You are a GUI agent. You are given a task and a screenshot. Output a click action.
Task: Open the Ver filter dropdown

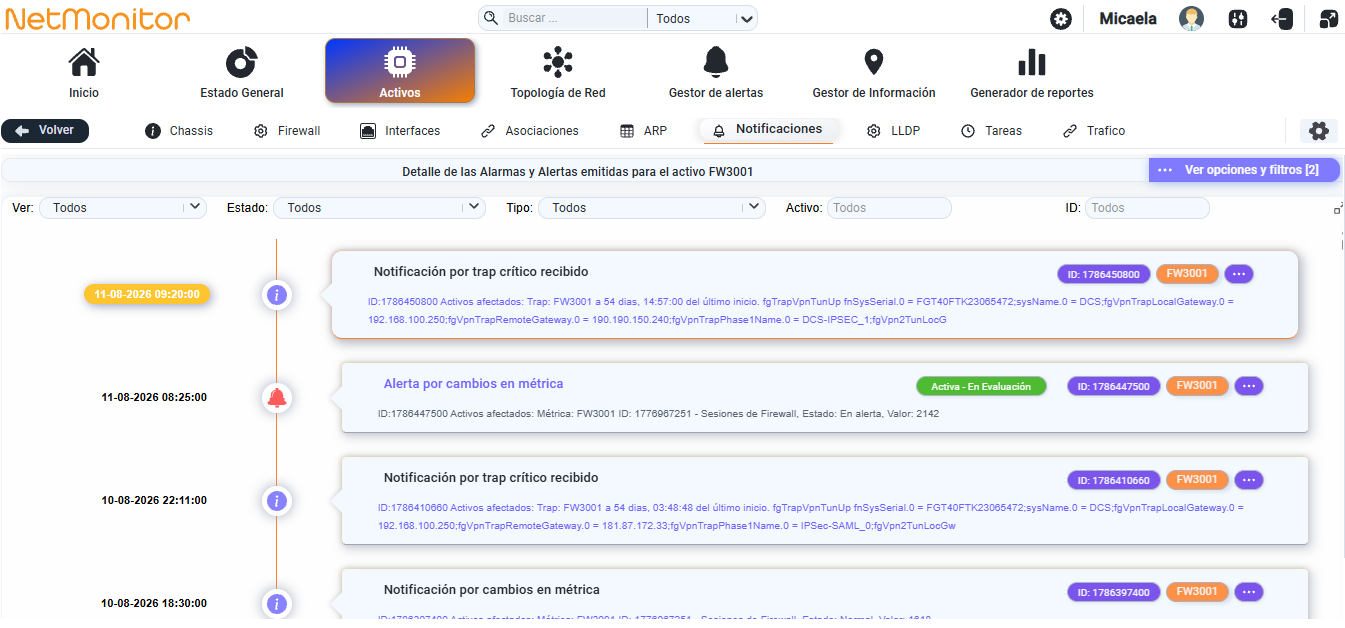[122, 208]
